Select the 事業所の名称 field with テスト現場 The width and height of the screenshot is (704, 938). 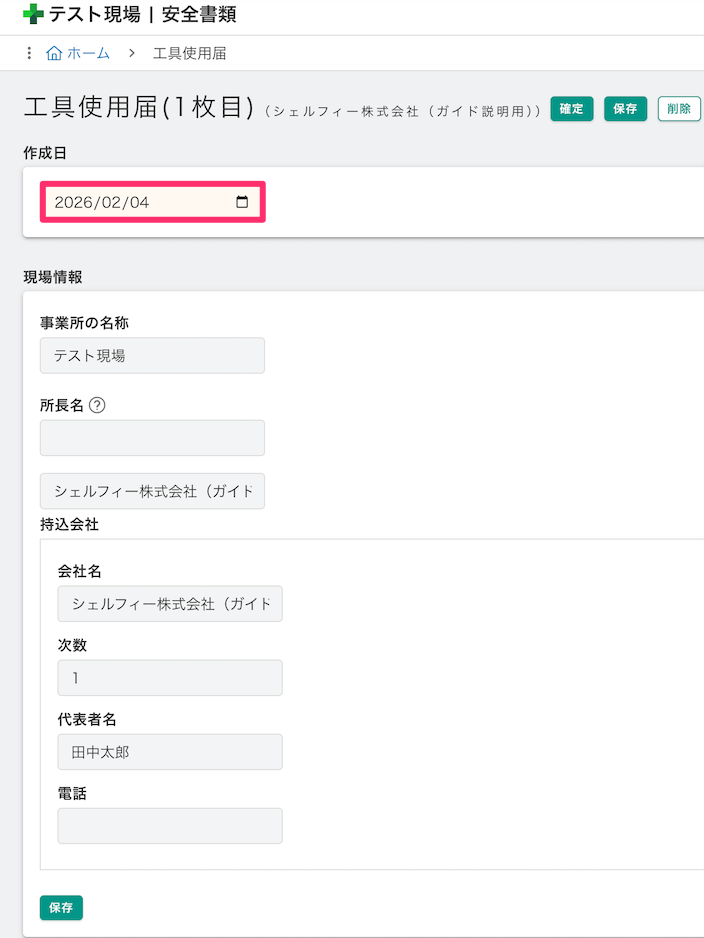152,355
